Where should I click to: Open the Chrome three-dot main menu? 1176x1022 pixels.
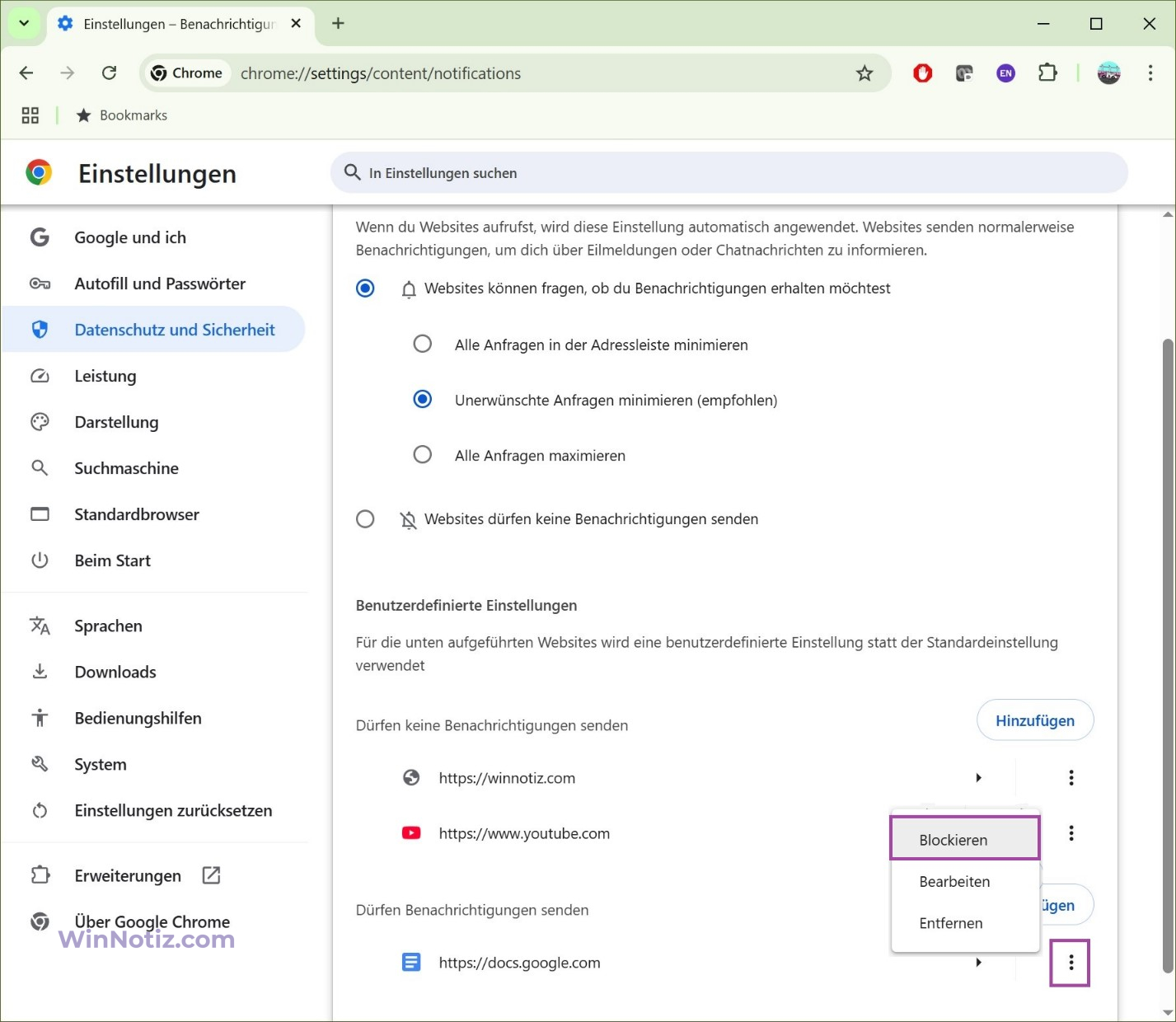(x=1150, y=73)
